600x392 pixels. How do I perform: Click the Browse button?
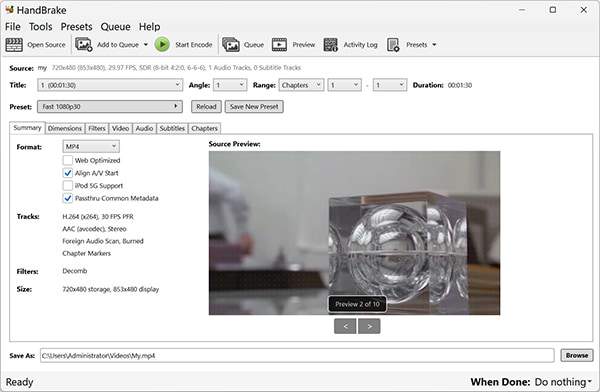click(577, 355)
